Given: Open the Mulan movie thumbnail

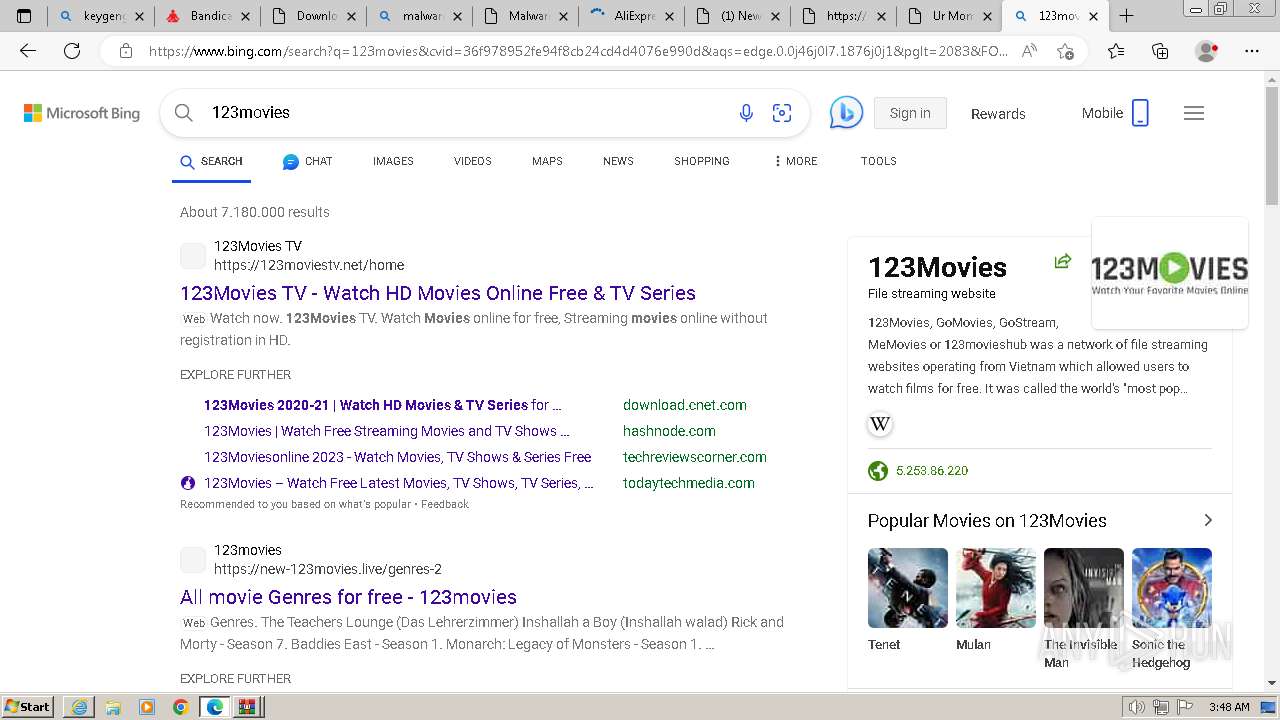Looking at the screenshot, I should pyautogui.click(x=996, y=588).
